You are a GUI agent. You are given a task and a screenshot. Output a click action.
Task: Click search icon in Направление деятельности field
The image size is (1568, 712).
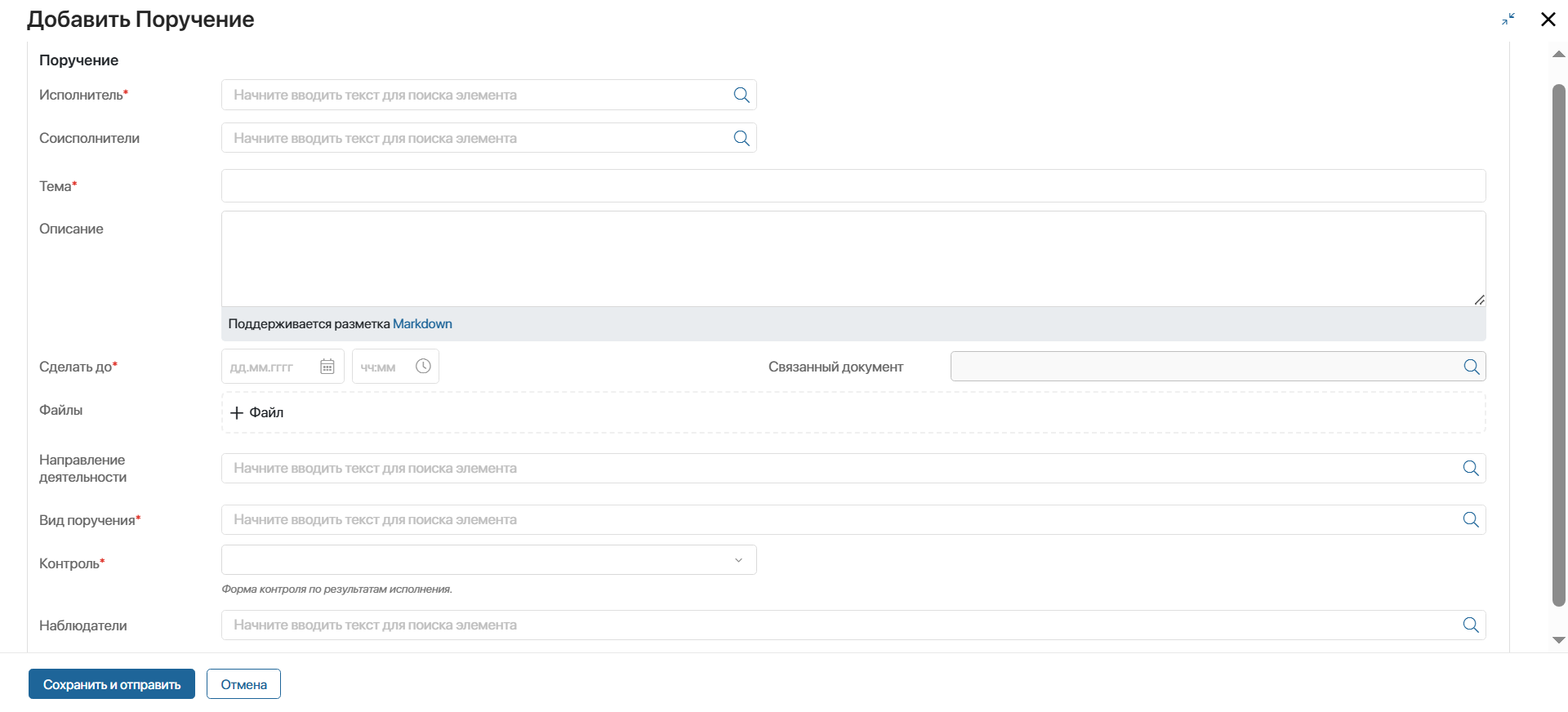(1471, 468)
